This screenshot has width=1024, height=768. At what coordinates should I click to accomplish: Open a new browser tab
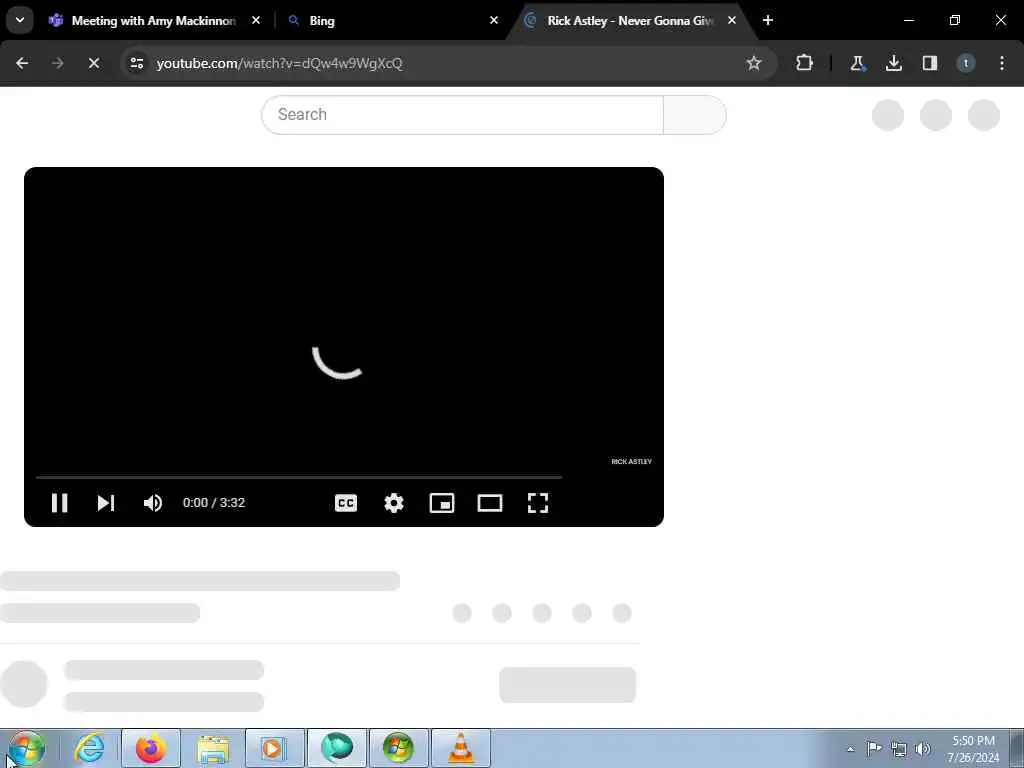point(768,21)
